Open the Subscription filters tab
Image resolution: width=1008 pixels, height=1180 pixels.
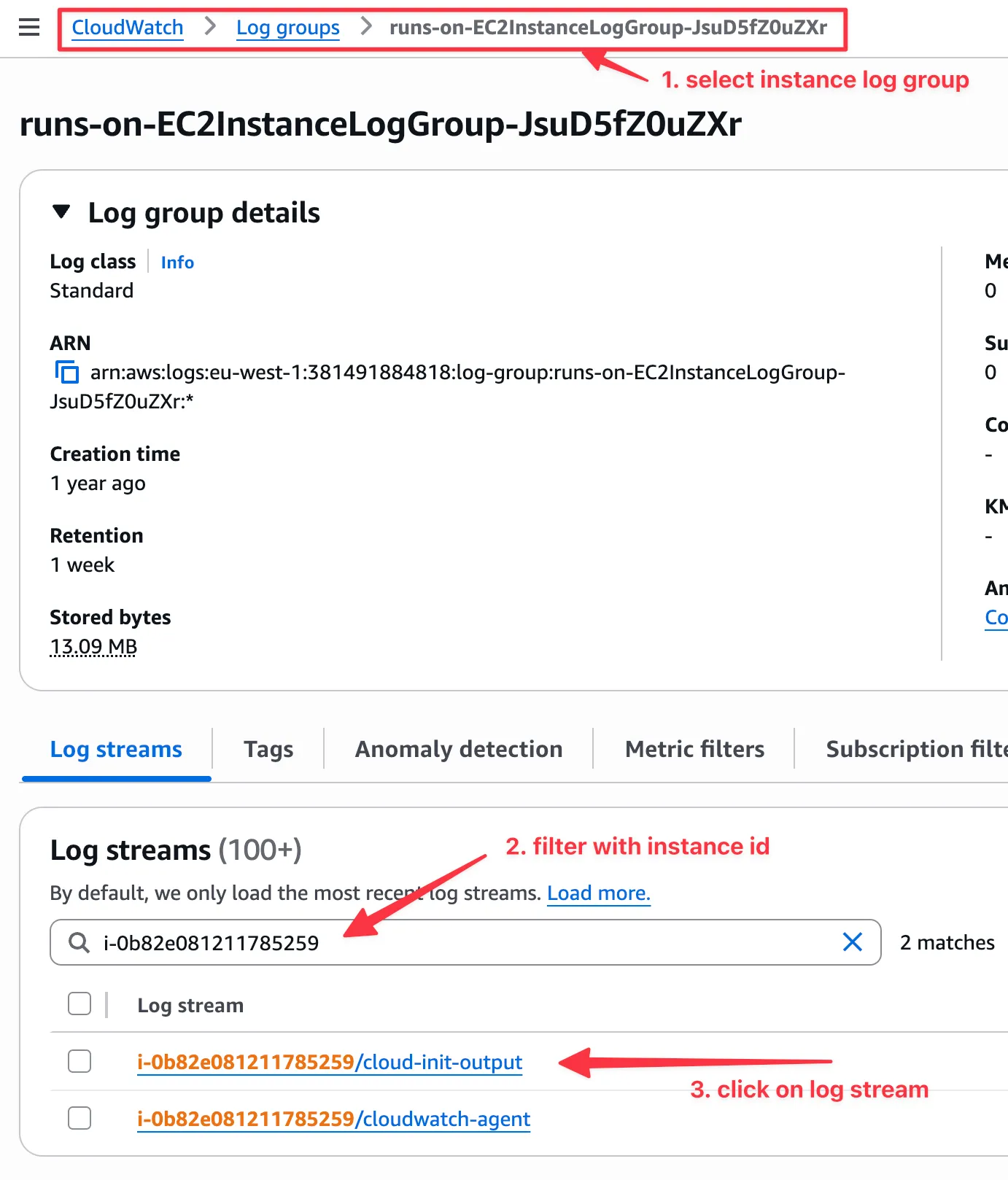click(915, 749)
